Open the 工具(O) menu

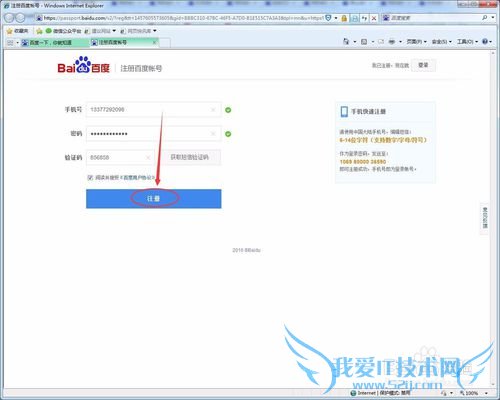[467, 42]
